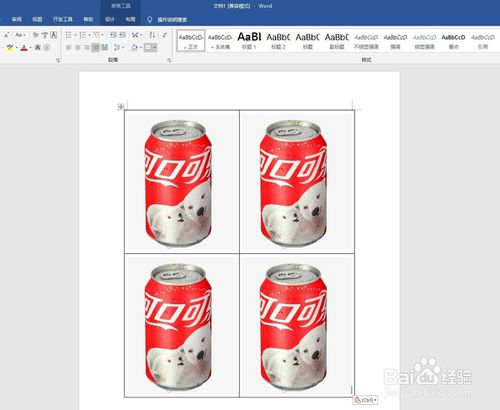Toggle Show/Hide paragraph marks
The width and height of the screenshot is (500, 410).
click(165, 35)
